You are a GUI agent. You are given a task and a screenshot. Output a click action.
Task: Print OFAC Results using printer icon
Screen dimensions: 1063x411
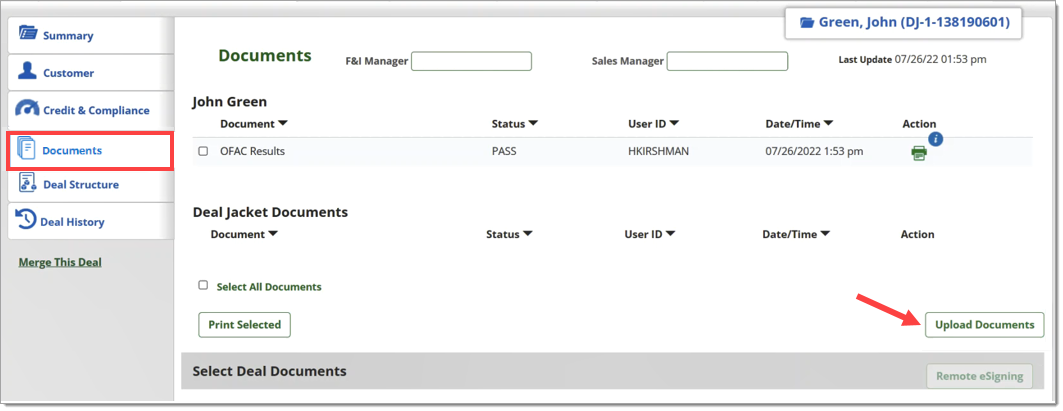coord(919,153)
